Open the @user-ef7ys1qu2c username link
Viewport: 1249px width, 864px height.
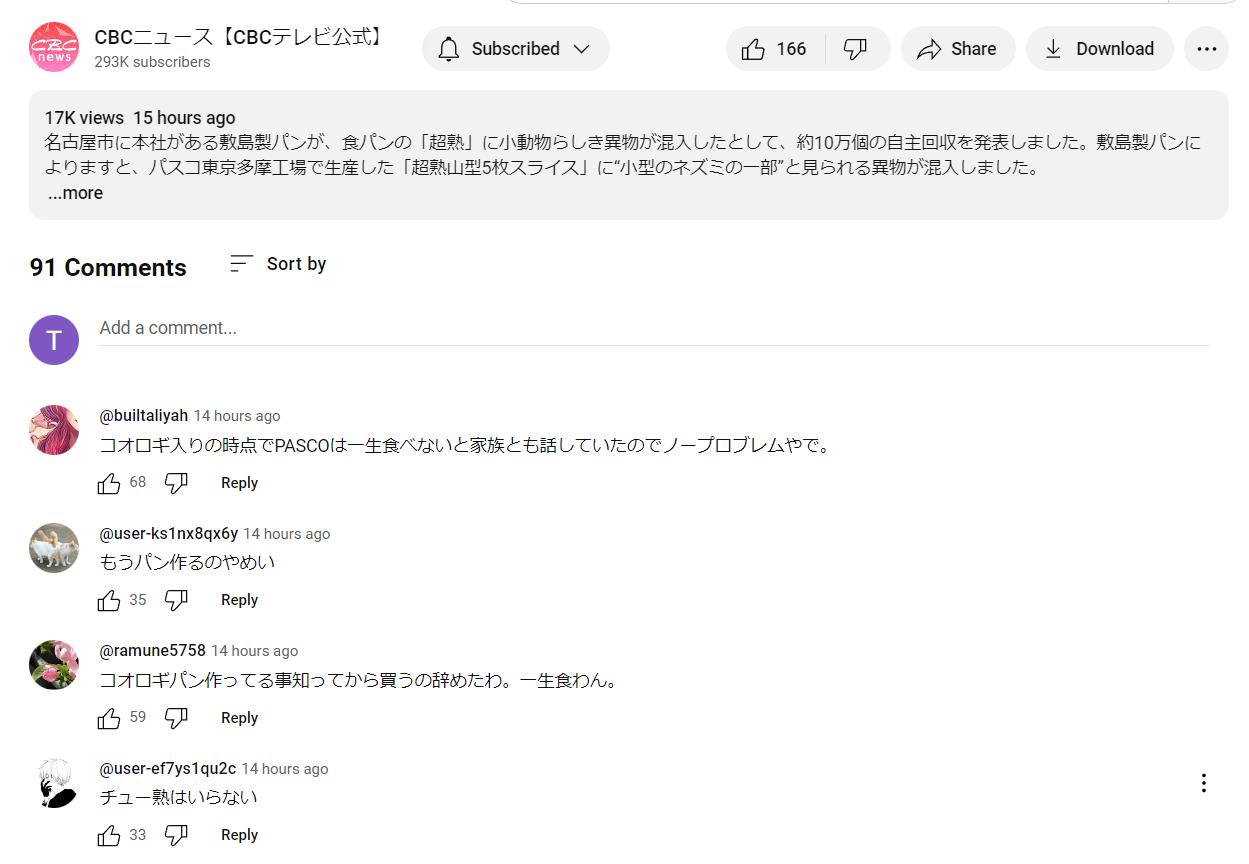coord(168,768)
